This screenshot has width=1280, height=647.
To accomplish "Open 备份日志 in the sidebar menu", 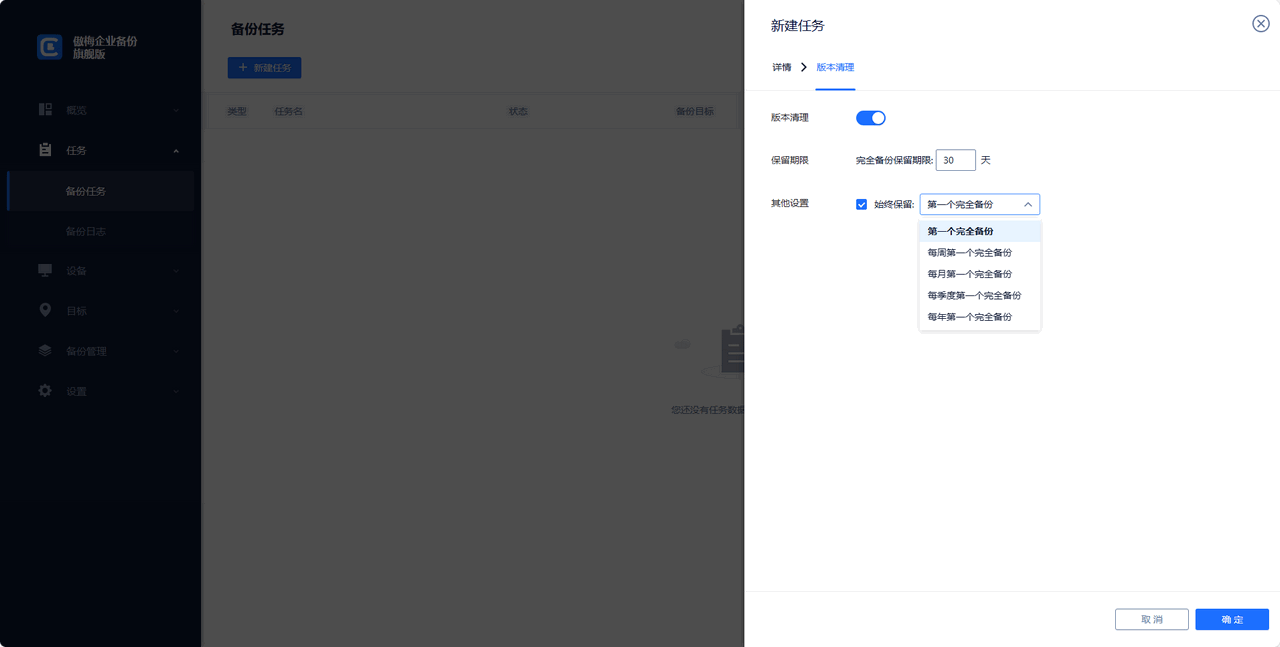I will (86, 231).
